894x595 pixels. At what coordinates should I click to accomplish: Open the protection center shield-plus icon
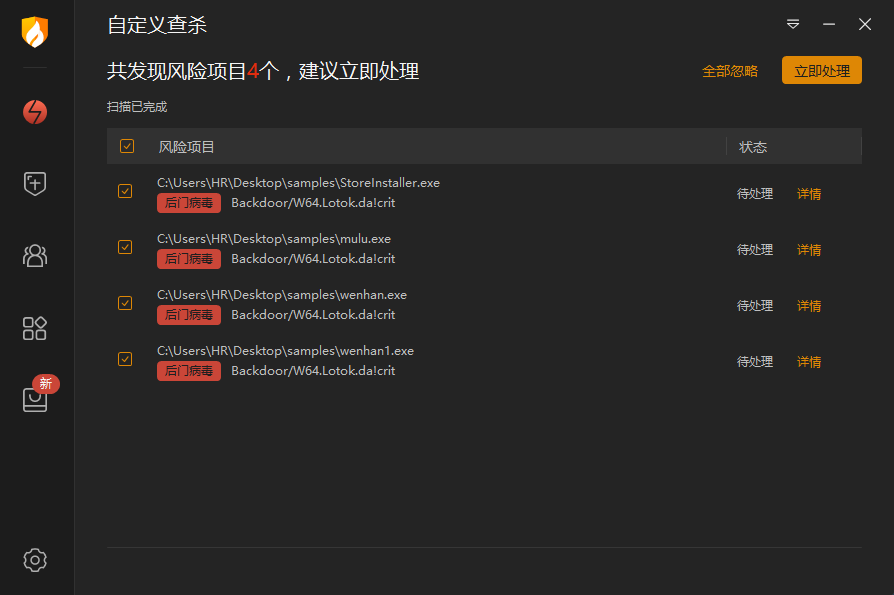35,184
